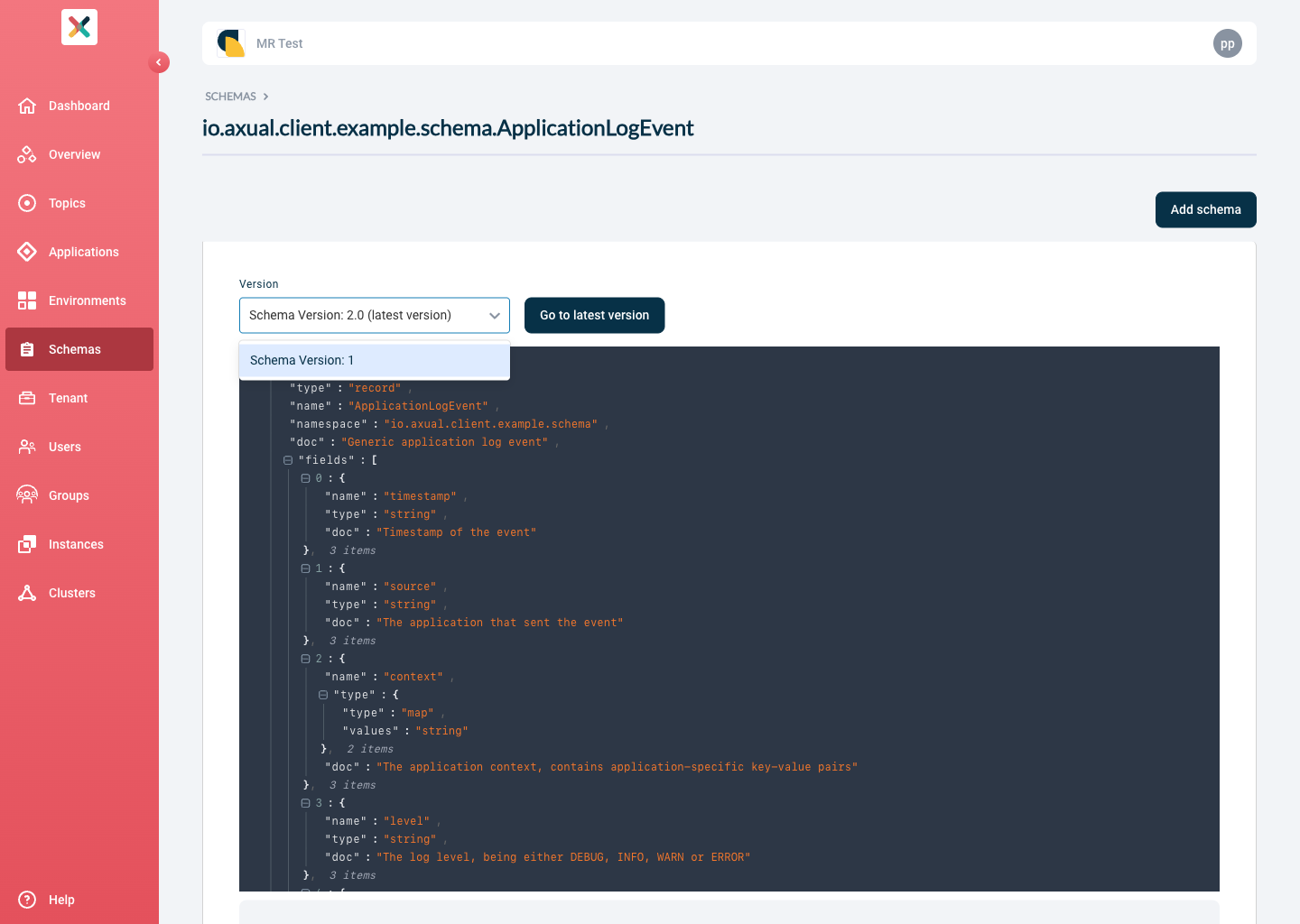Collapse the "fields" array node
This screenshot has height=924, width=1300.
point(287,459)
